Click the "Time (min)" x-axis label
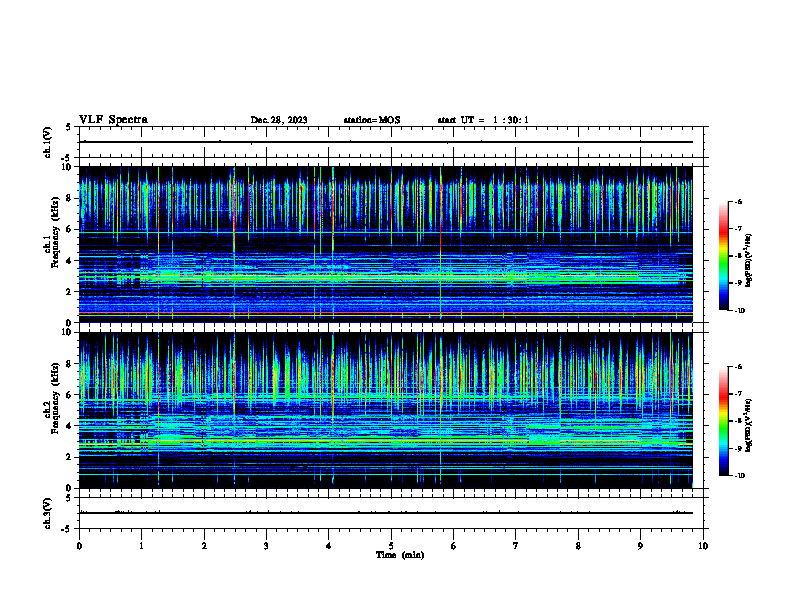Screen dimensions: 792x612 [x=400, y=555]
